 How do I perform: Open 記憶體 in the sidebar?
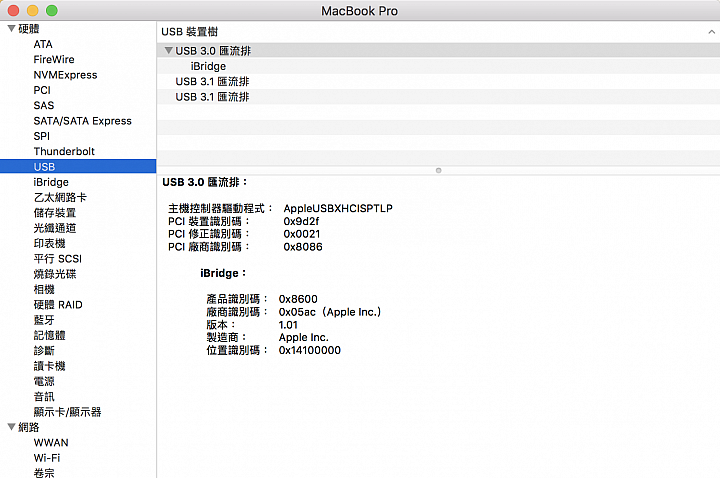pos(49,335)
